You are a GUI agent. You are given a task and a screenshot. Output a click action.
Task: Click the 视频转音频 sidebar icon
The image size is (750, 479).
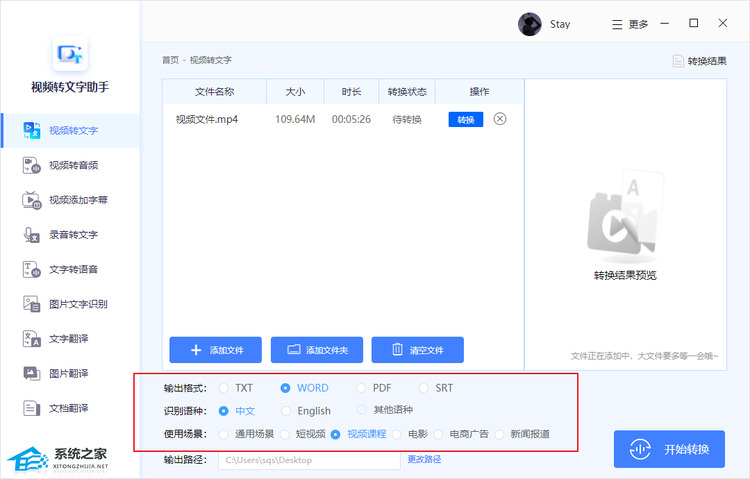(x=32, y=166)
